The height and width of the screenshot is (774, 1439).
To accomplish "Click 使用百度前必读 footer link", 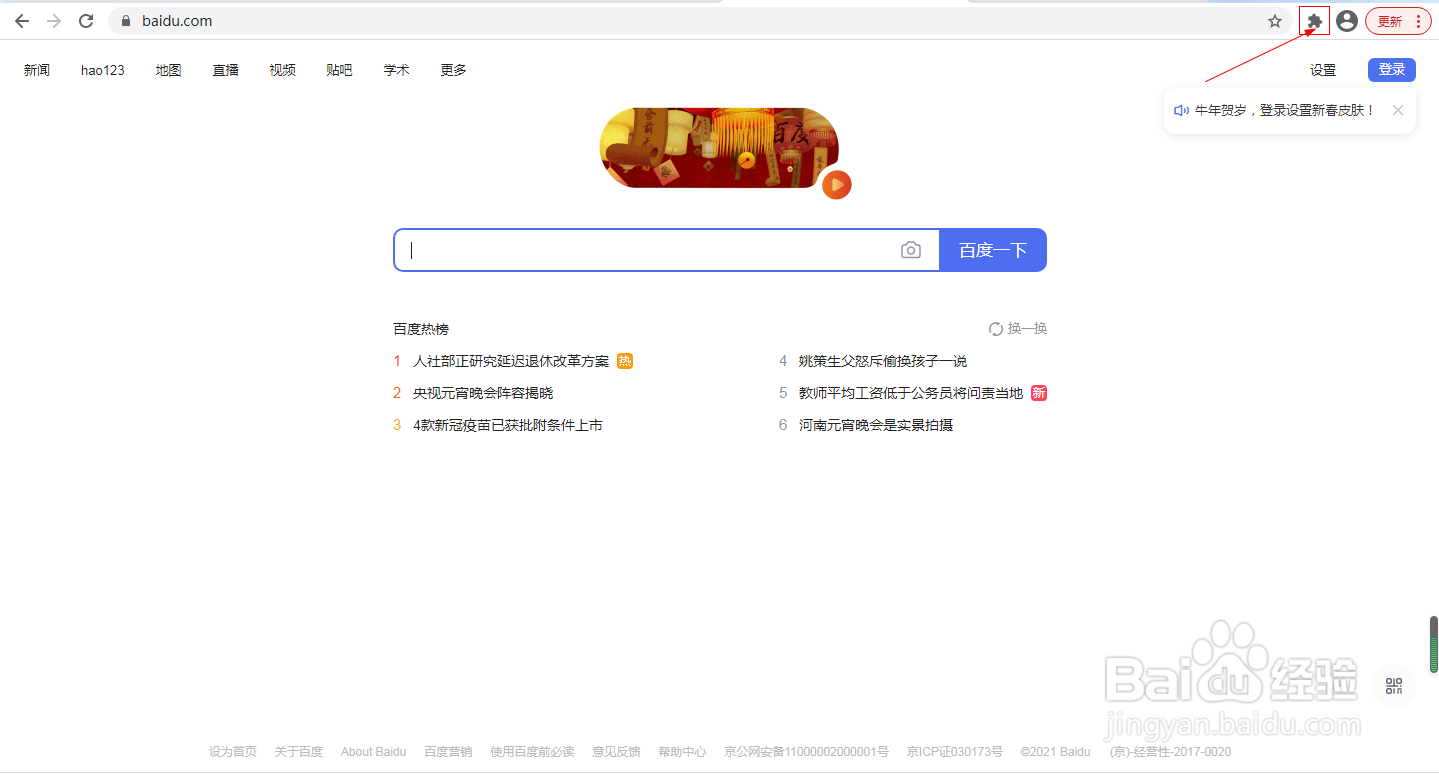I will point(532,752).
